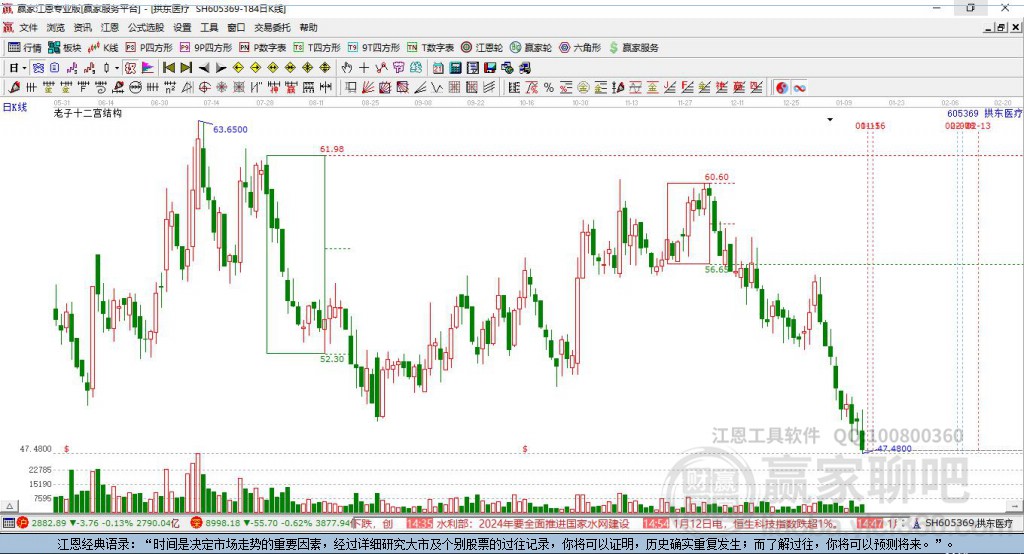1024x554 pixels.
Task: Click the 47.4800 low price label
Action: pyautogui.click(x=894, y=449)
